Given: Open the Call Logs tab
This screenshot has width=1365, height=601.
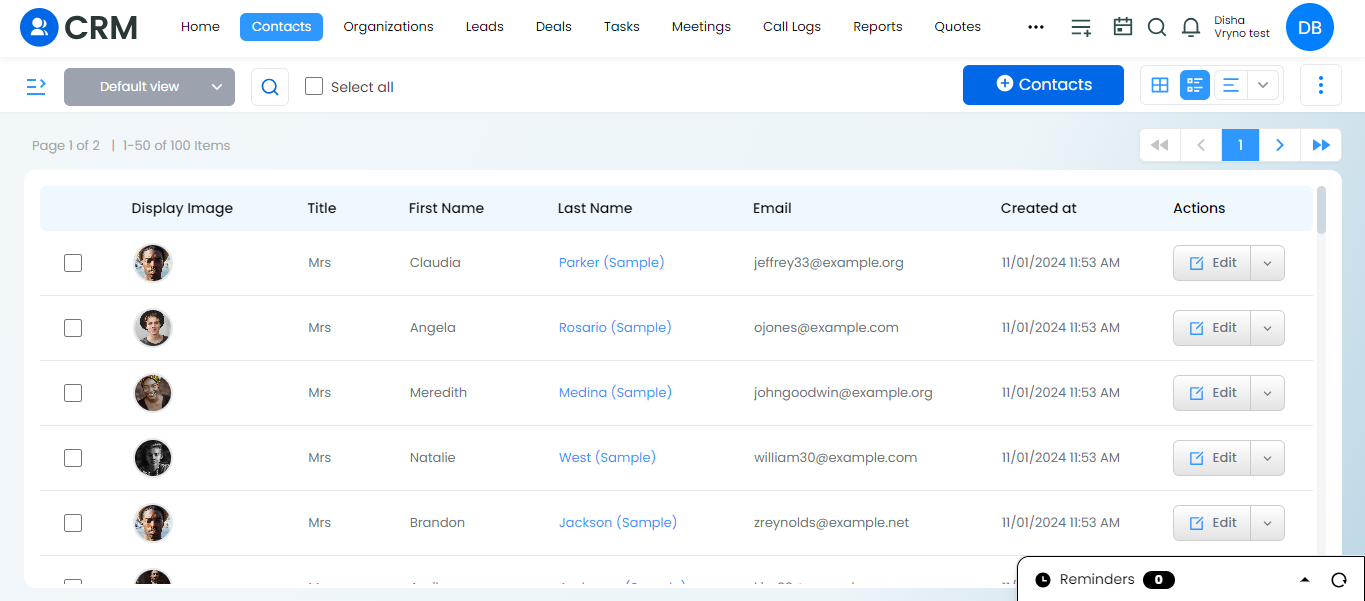Looking at the screenshot, I should [791, 27].
